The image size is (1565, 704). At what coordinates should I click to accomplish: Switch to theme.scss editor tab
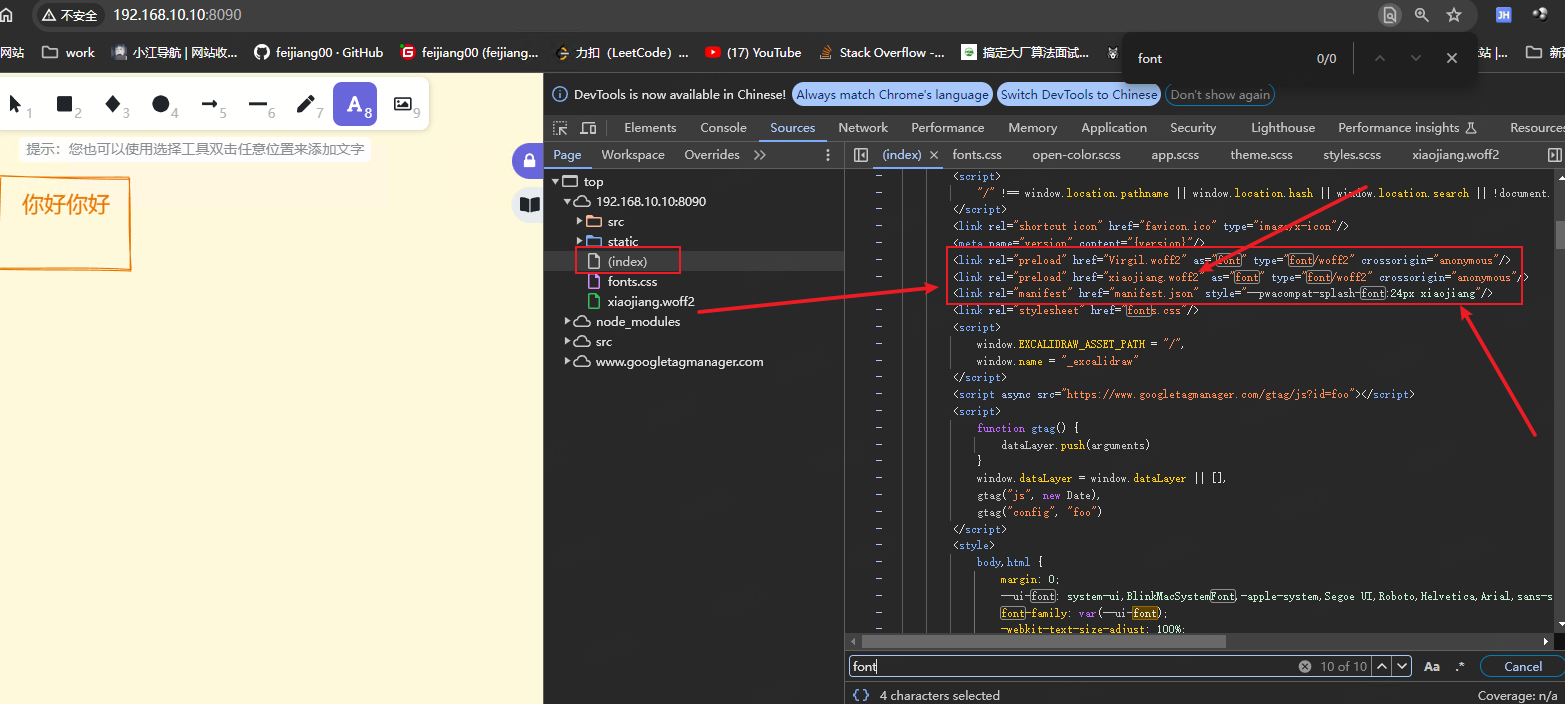point(1261,155)
